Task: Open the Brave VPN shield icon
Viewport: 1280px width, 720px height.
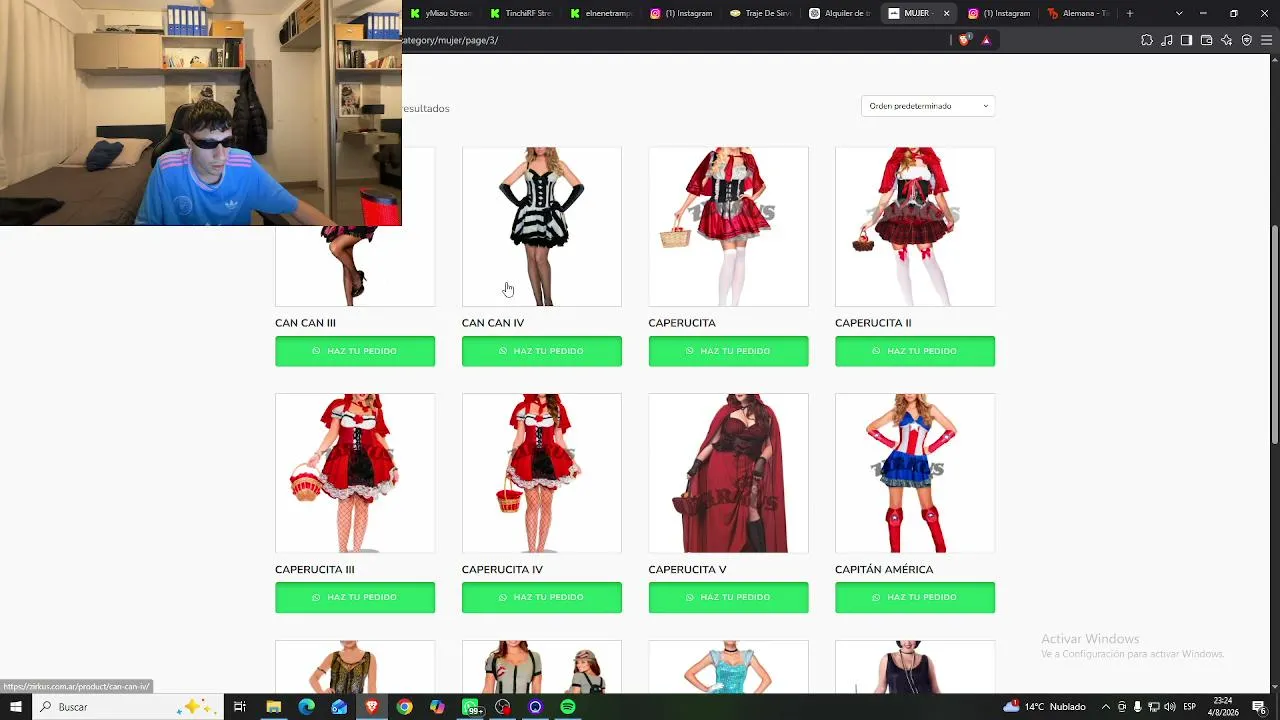Action: coord(1246,40)
